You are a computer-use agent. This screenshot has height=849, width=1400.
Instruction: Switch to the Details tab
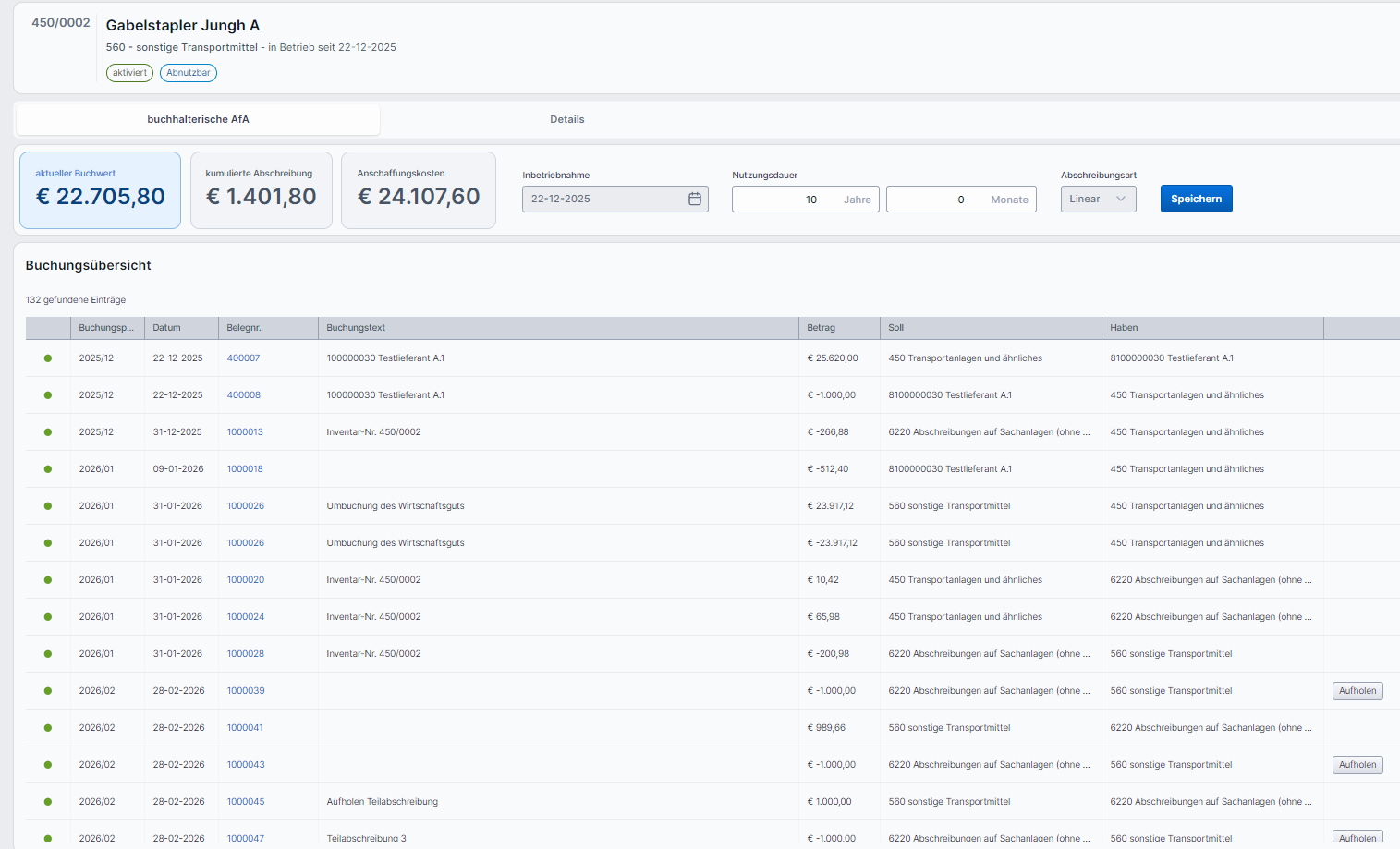[x=566, y=119]
